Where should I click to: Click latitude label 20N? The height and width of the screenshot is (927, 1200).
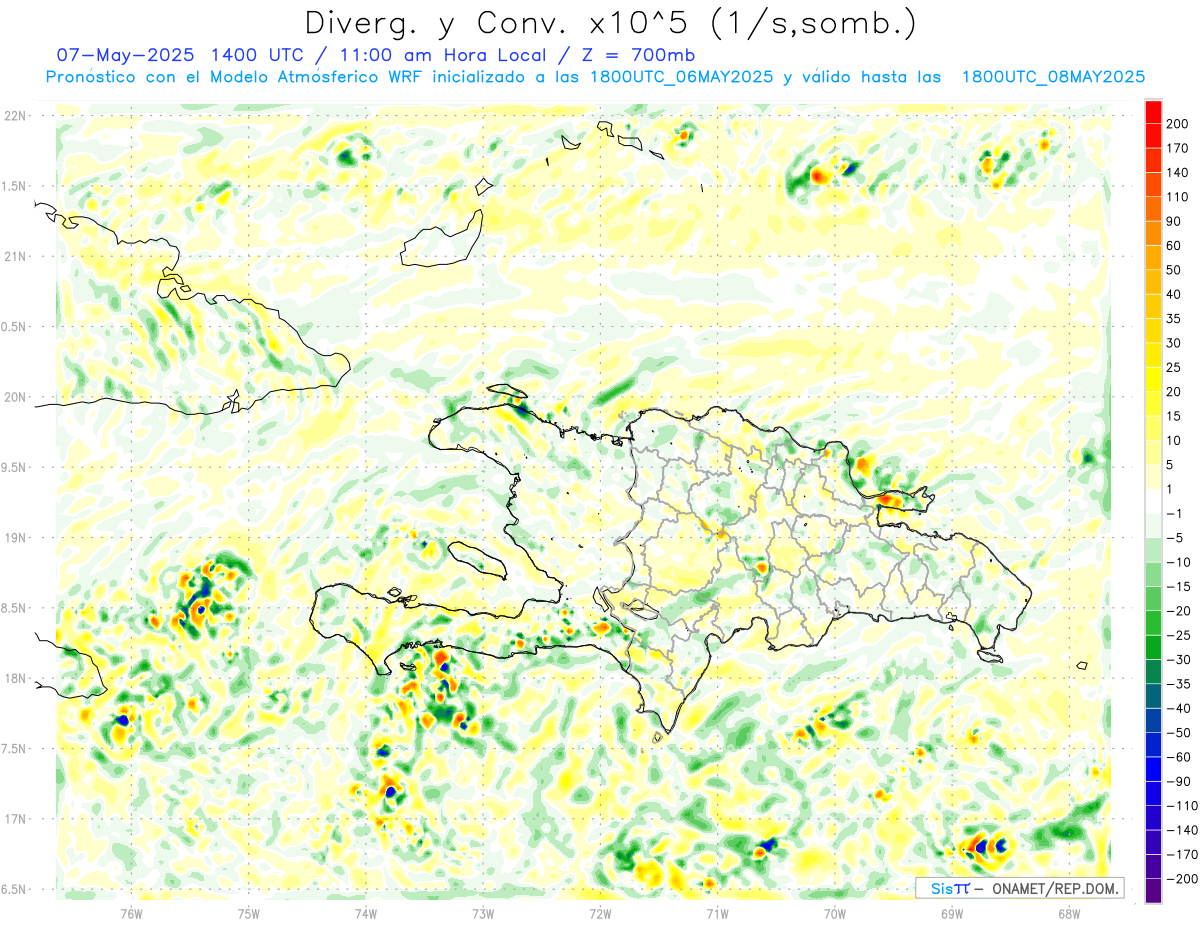point(15,397)
